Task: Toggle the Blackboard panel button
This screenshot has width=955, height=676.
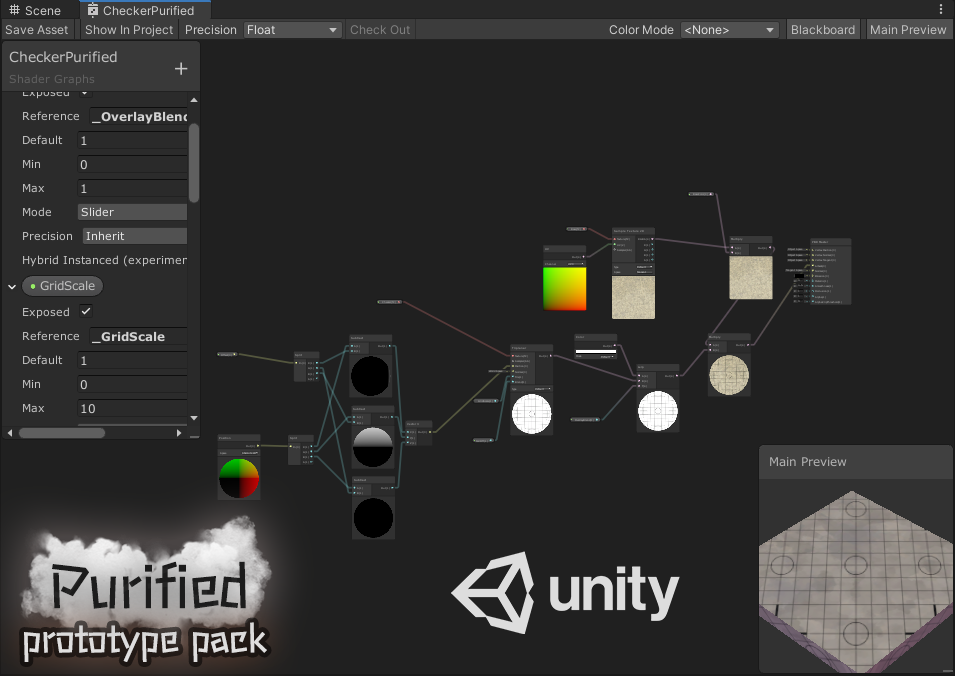Action: (823, 30)
